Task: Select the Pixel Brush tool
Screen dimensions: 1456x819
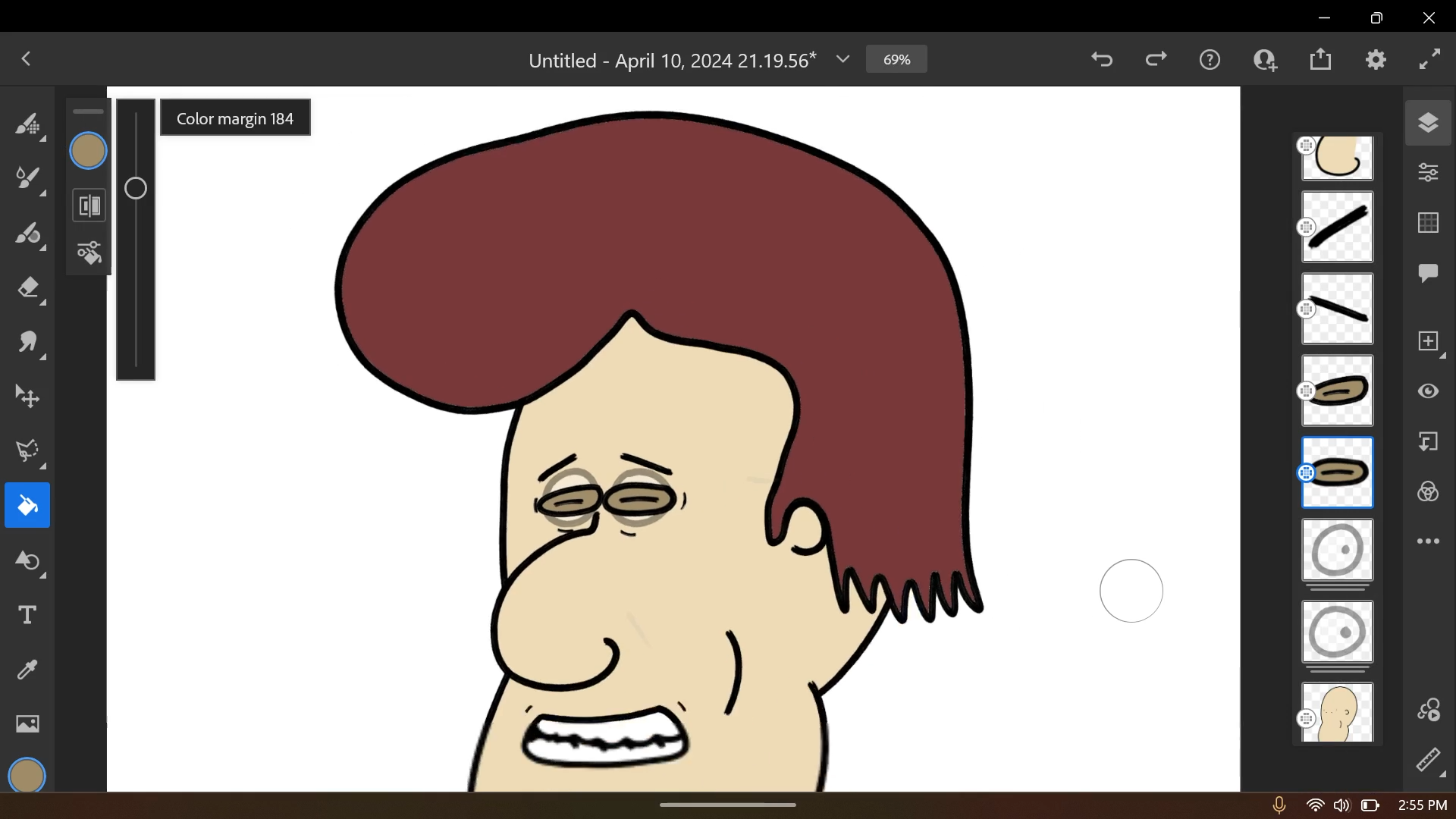Action: click(x=29, y=125)
